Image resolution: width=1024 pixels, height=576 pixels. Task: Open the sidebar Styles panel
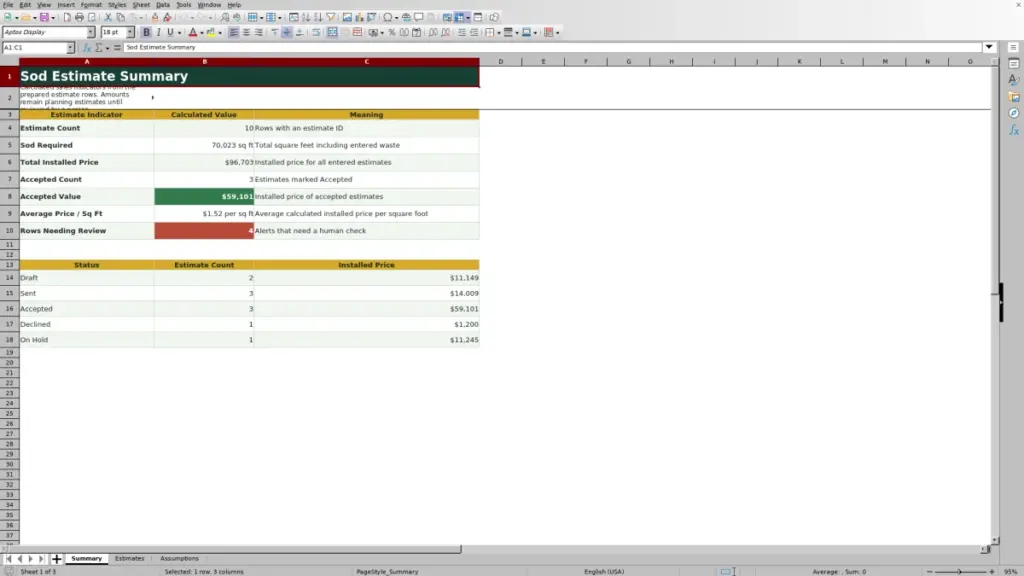tap(1014, 80)
